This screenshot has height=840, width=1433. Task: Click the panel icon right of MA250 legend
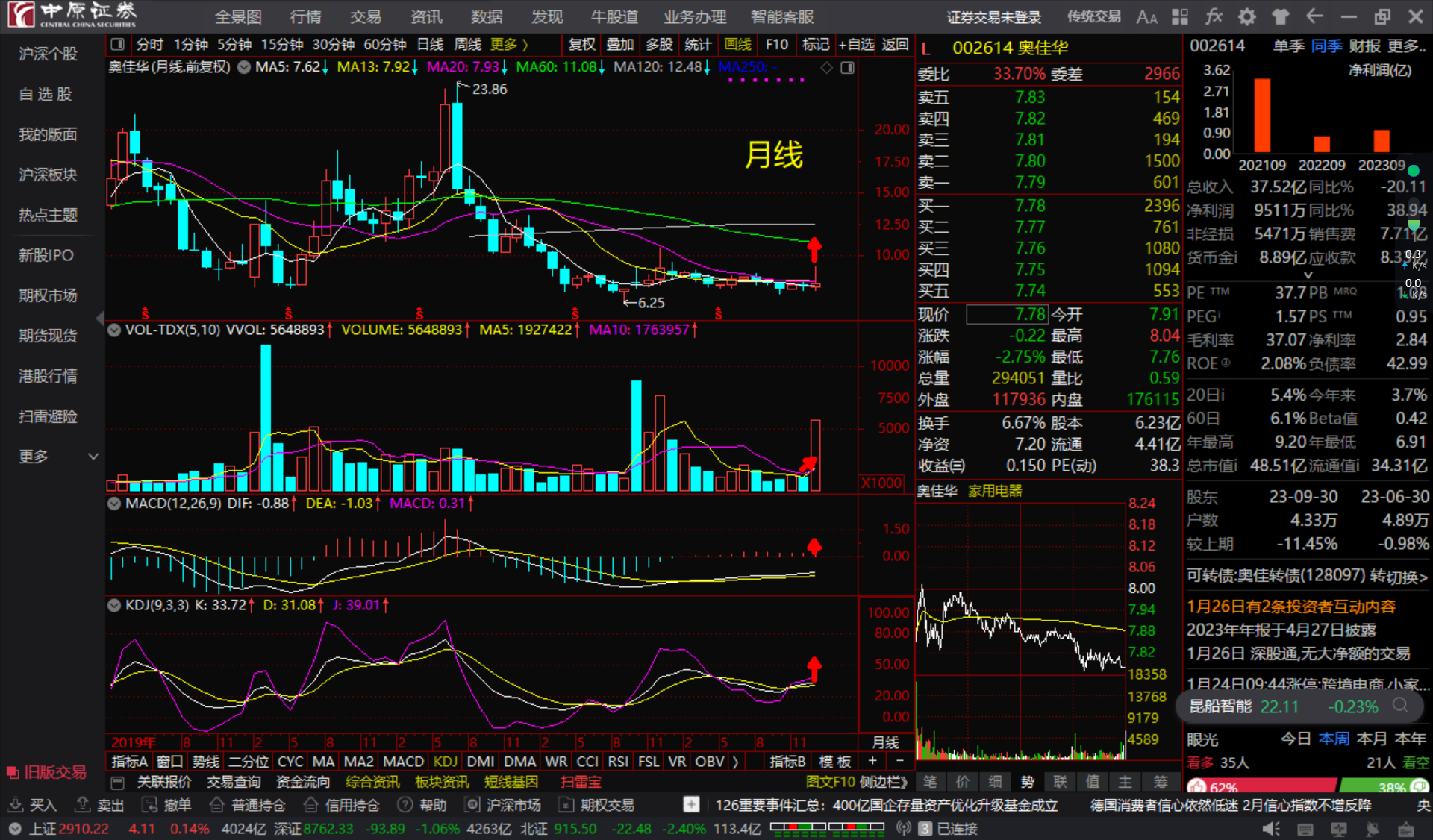tap(847, 68)
